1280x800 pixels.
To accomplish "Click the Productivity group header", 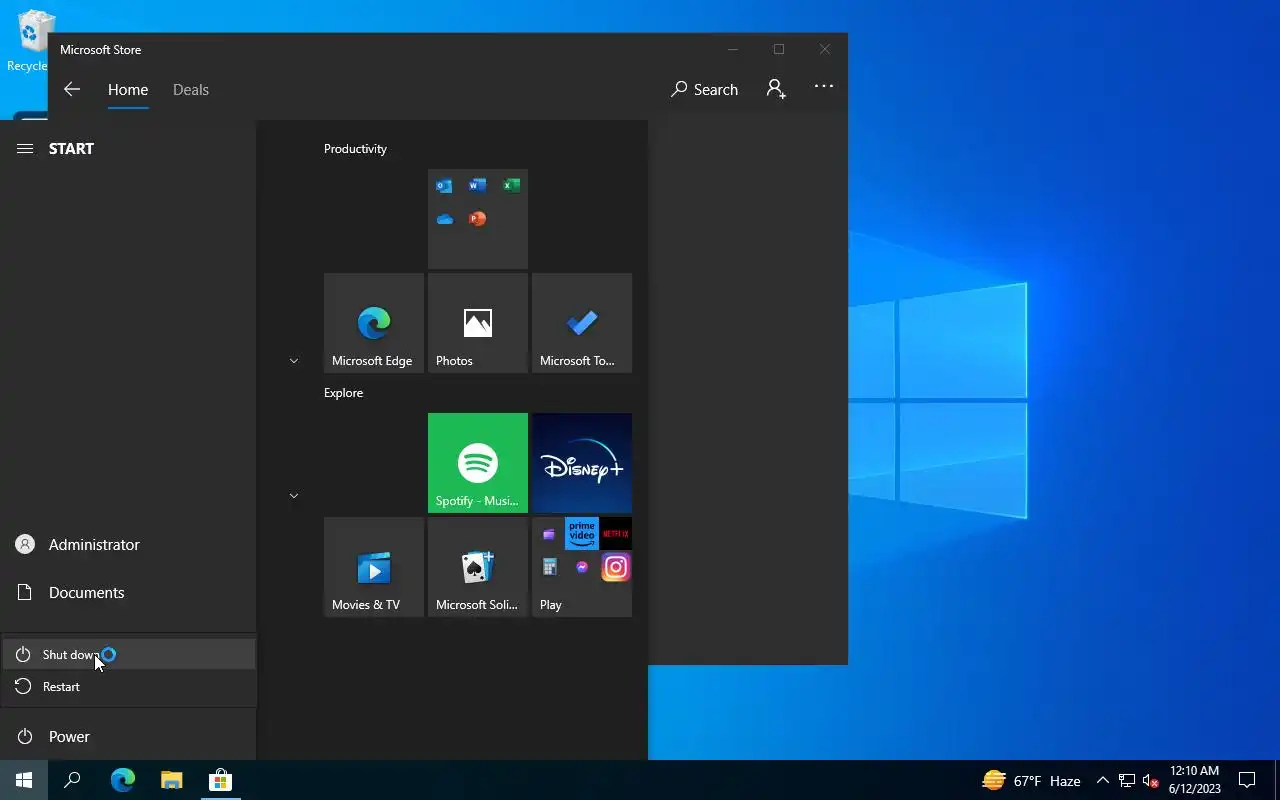I will click(x=355, y=148).
